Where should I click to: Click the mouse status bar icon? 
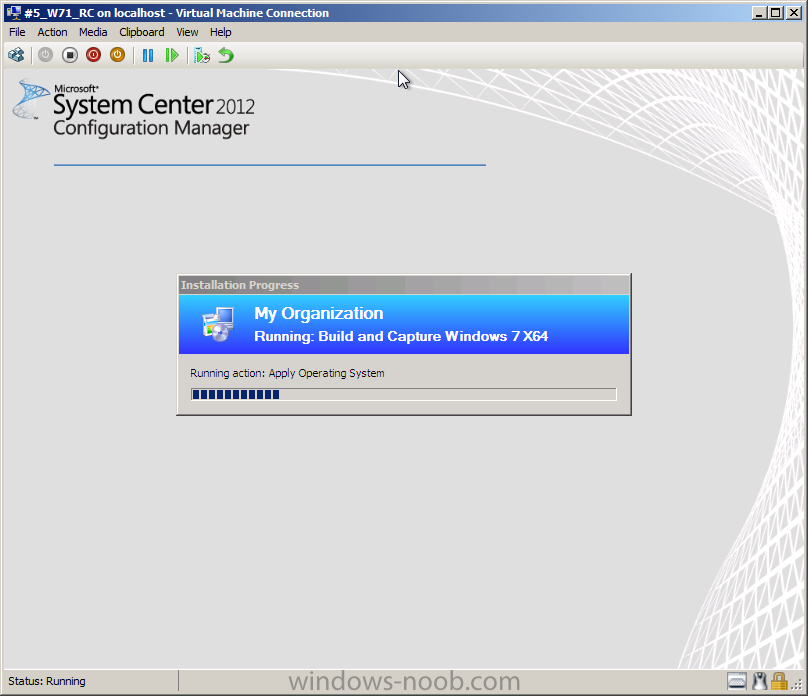[x=759, y=682]
